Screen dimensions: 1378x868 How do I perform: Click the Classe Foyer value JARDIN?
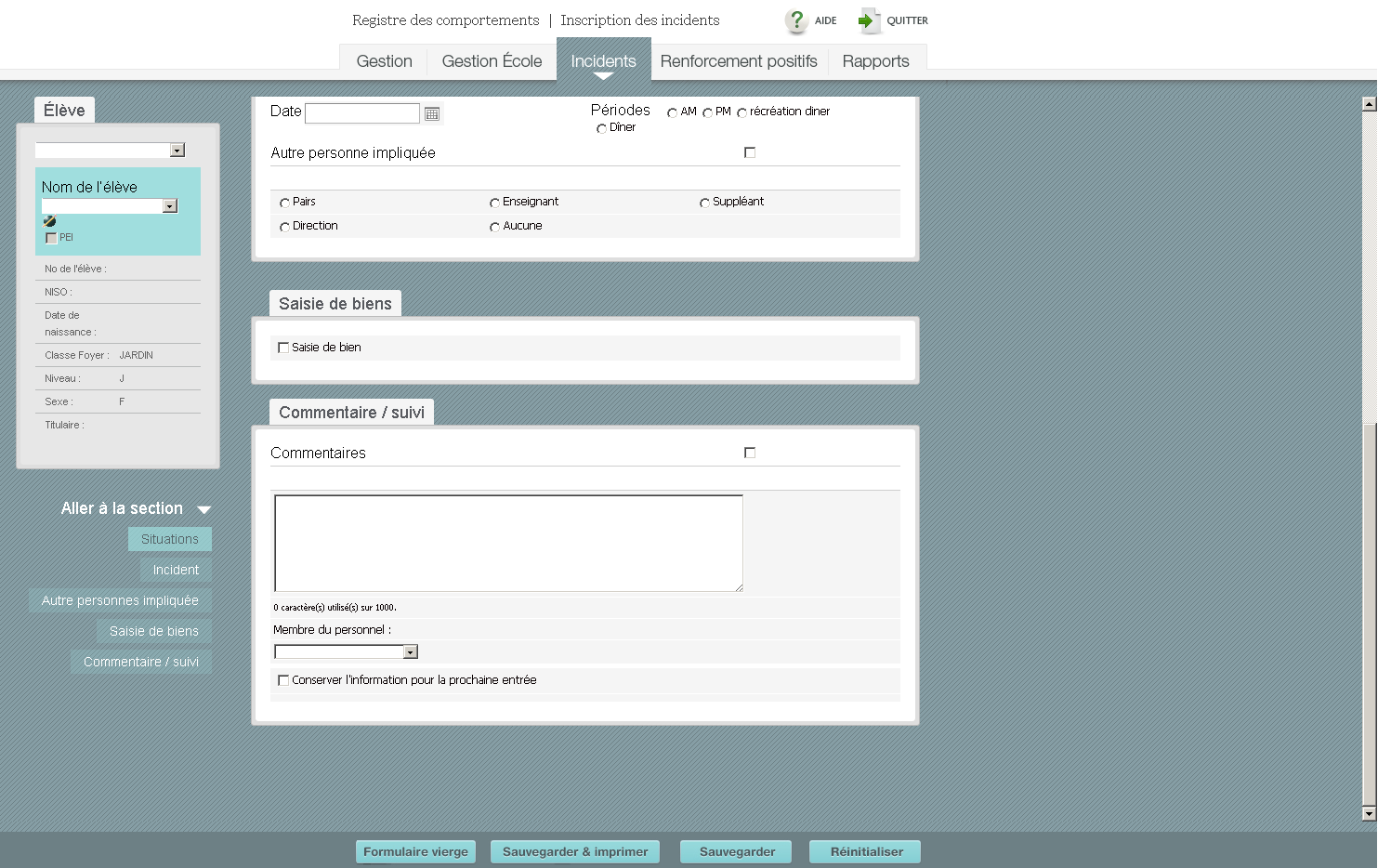pyautogui.click(x=137, y=355)
